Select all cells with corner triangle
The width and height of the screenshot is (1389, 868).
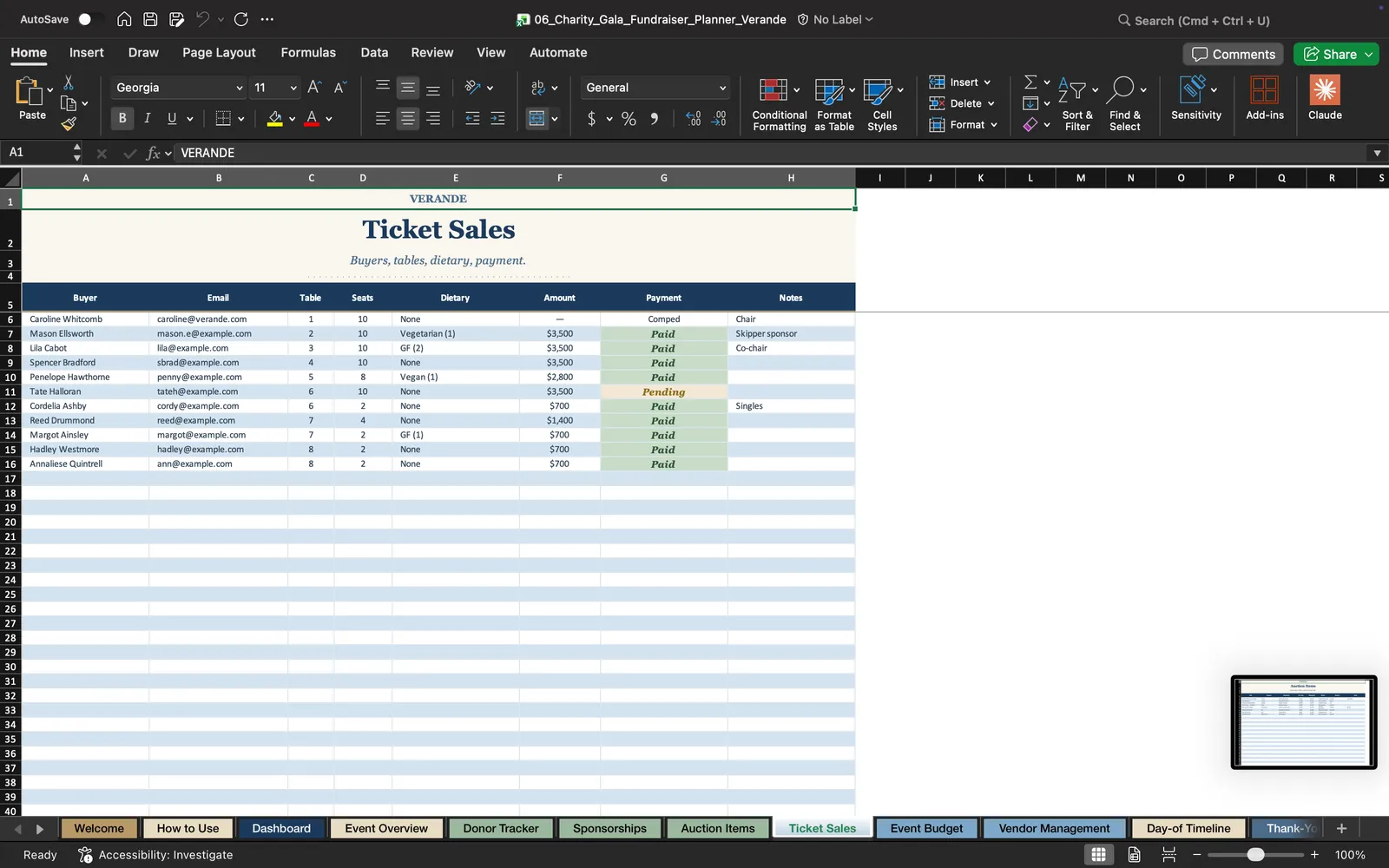click(11, 178)
